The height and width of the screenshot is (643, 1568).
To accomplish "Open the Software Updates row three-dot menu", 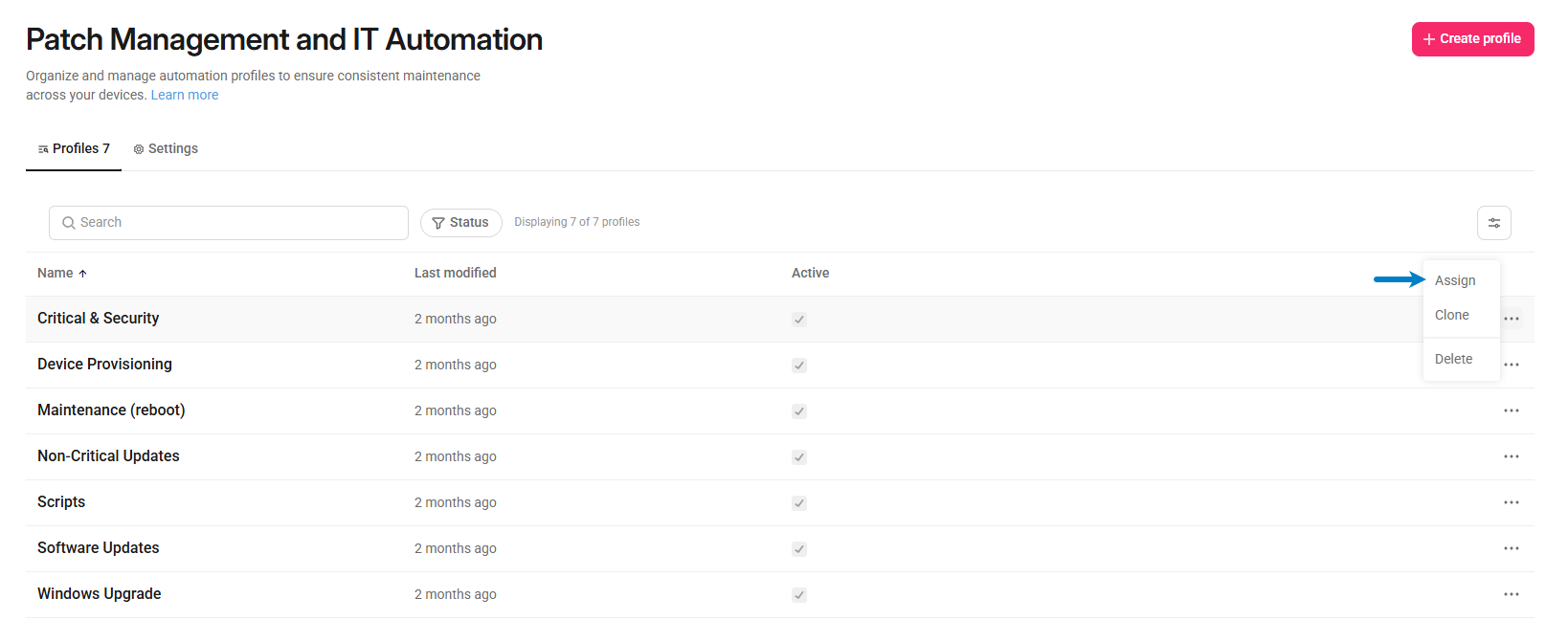I will (1512, 548).
